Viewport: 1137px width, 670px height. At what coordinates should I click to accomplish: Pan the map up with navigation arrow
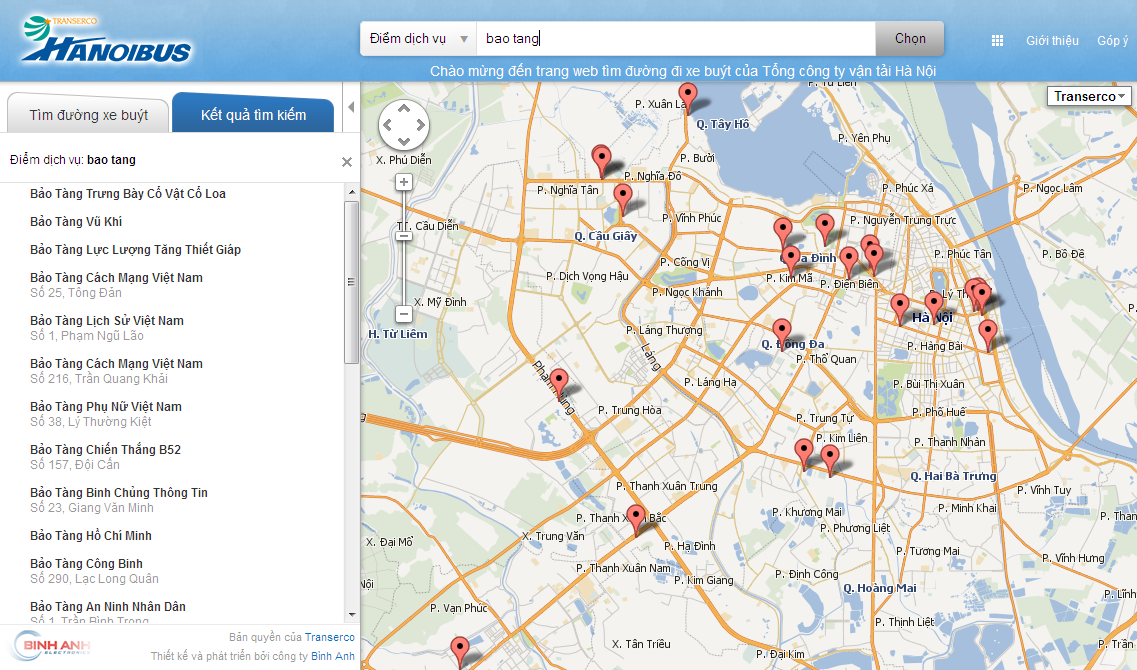pyautogui.click(x=404, y=109)
